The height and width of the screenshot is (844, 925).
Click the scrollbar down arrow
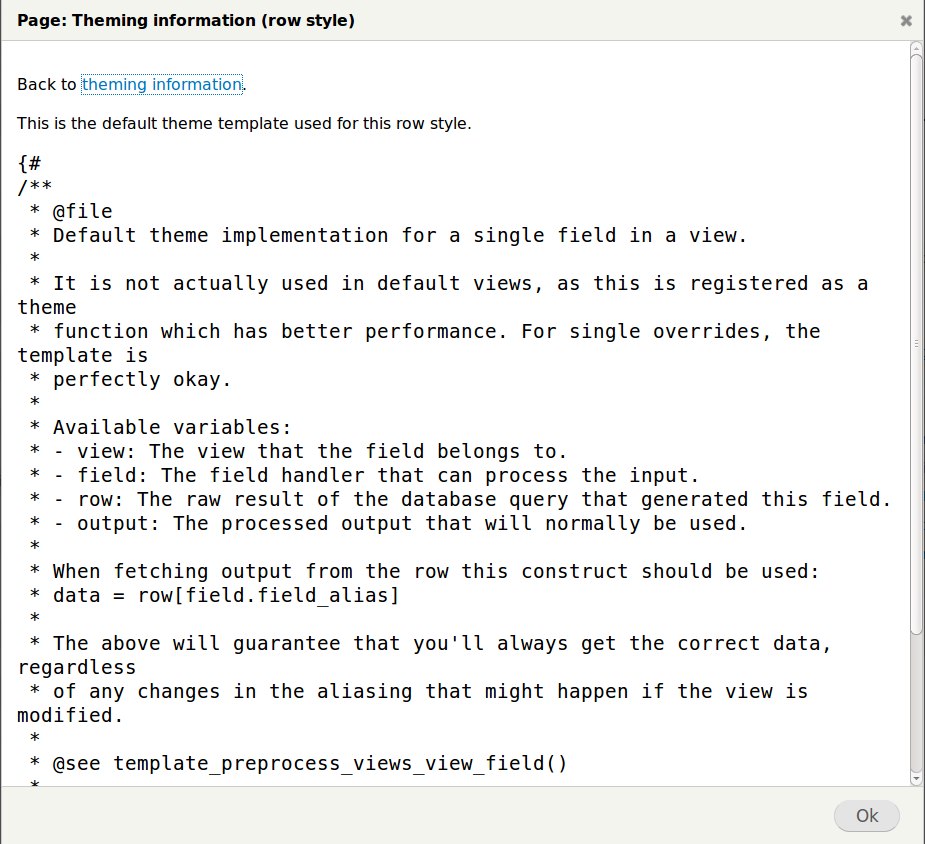point(916,779)
